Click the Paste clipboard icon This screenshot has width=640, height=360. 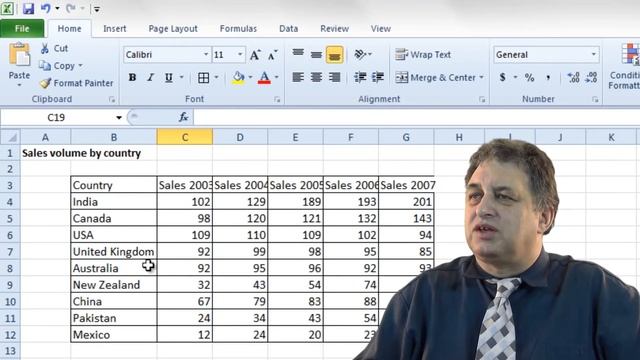(19, 55)
